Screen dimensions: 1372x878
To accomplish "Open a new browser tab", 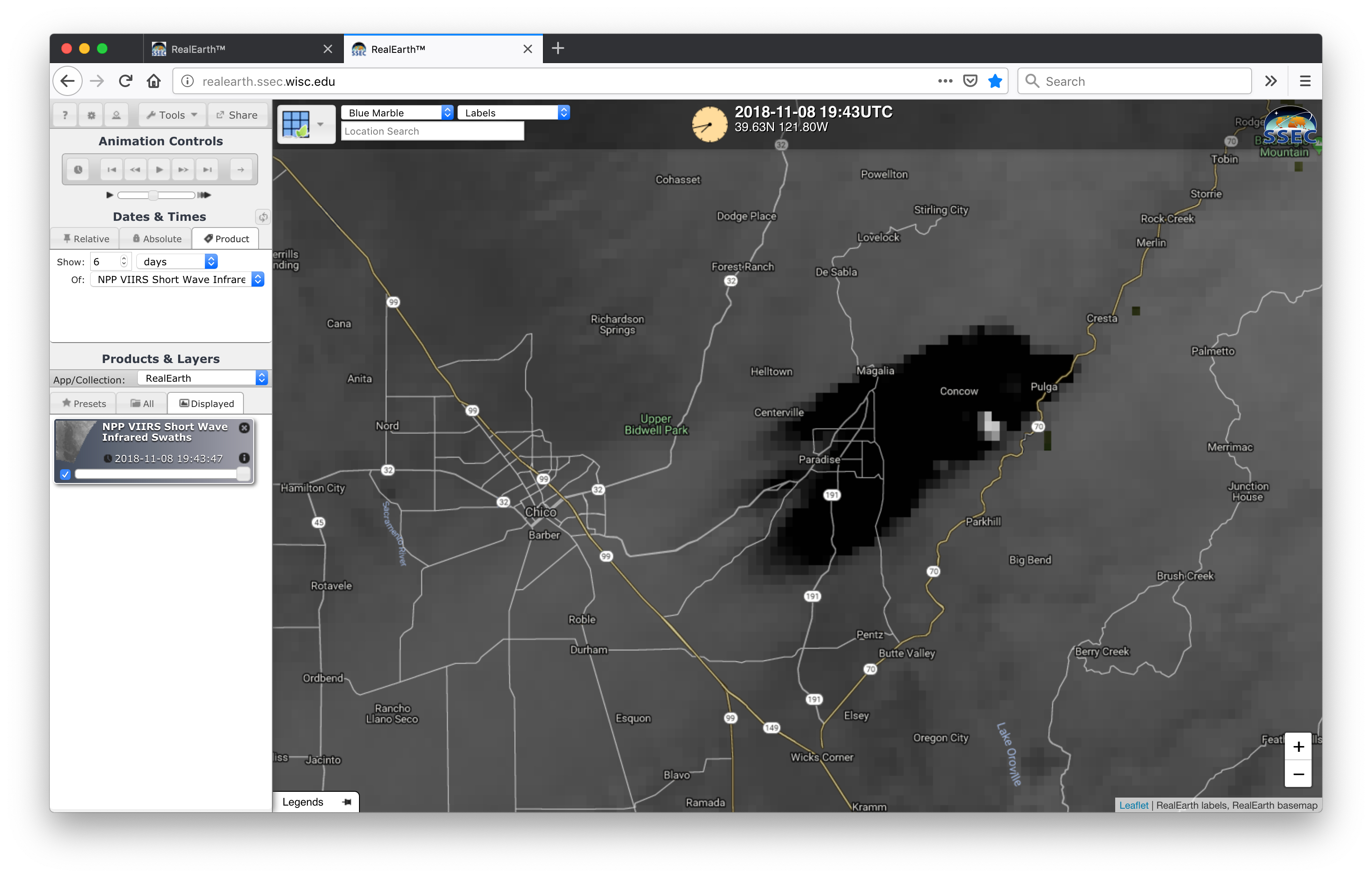I will click(x=558, y=48).
